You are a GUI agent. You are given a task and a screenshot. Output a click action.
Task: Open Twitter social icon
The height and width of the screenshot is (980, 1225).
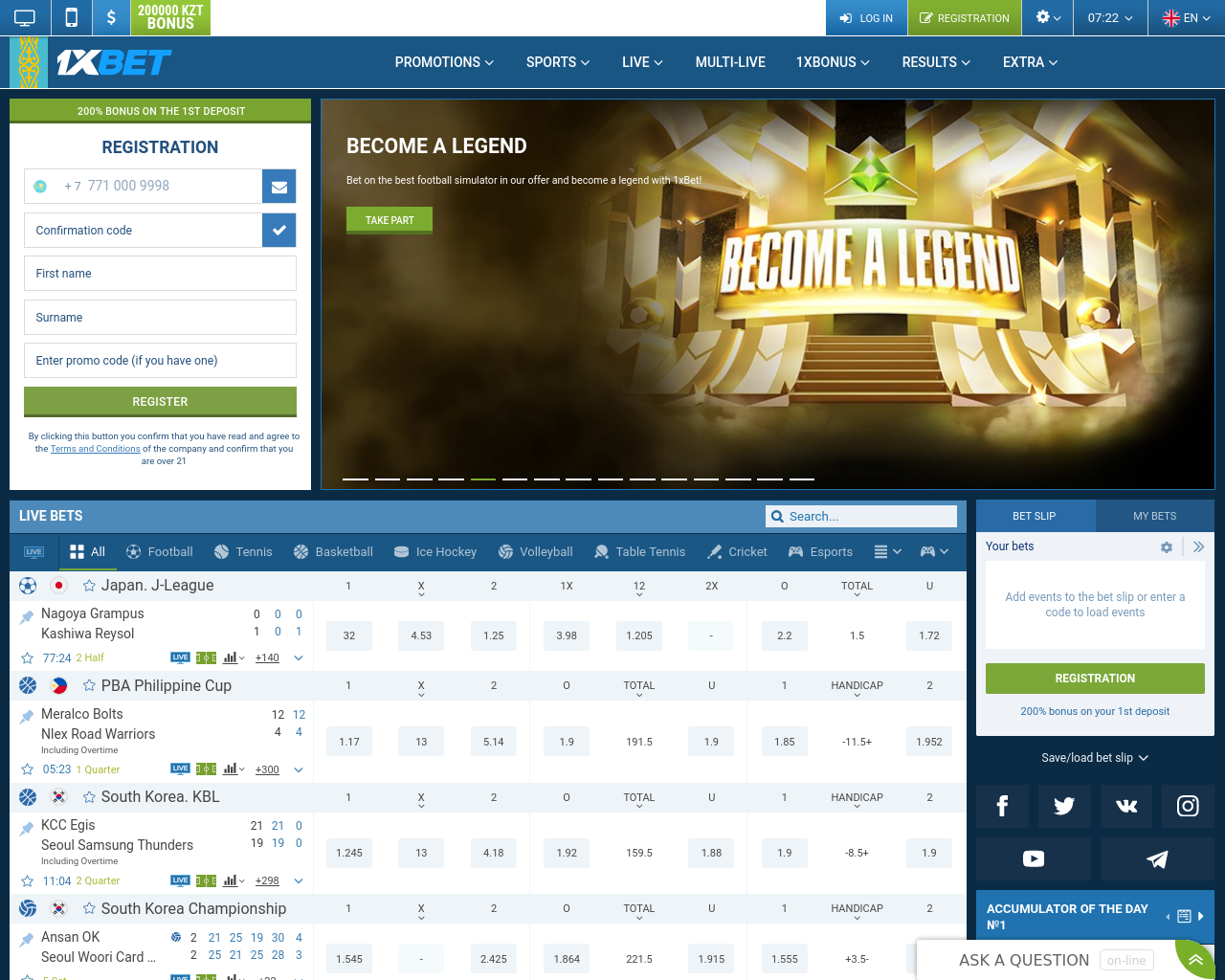click(x=1064, y=806)
